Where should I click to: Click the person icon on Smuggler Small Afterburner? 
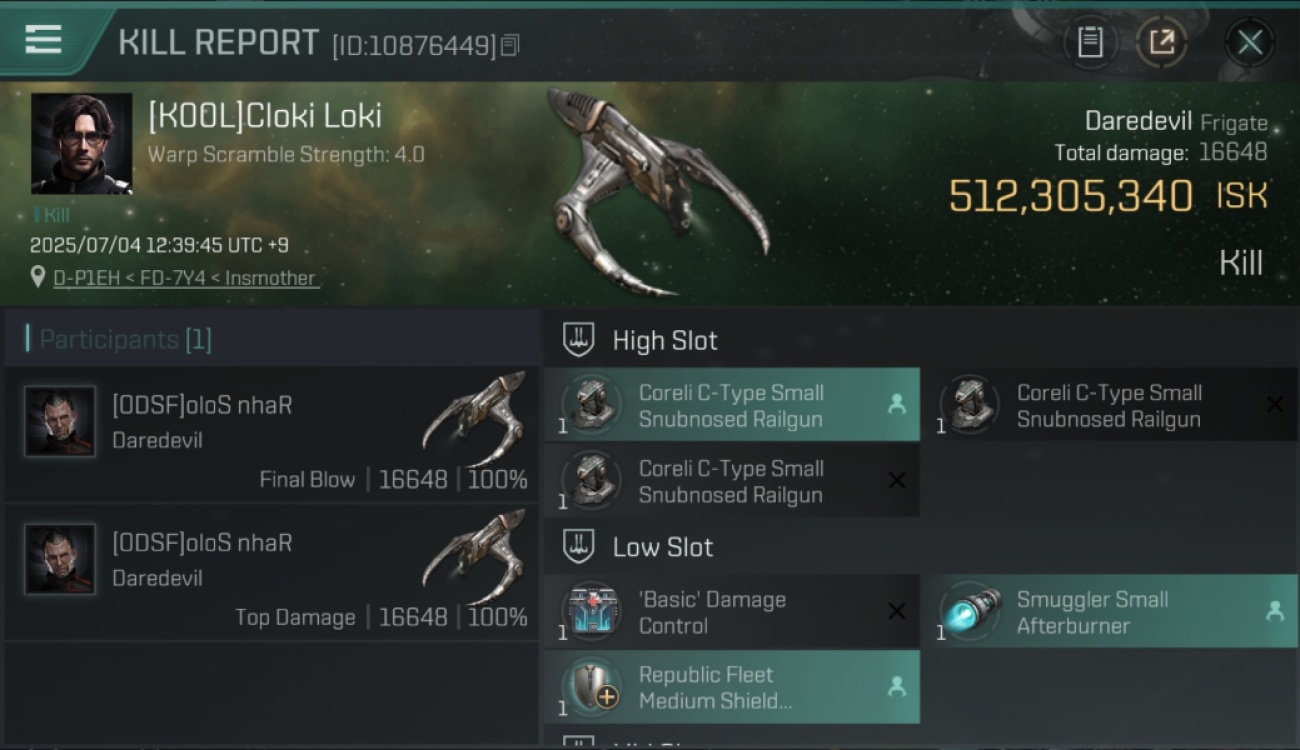1274,611
